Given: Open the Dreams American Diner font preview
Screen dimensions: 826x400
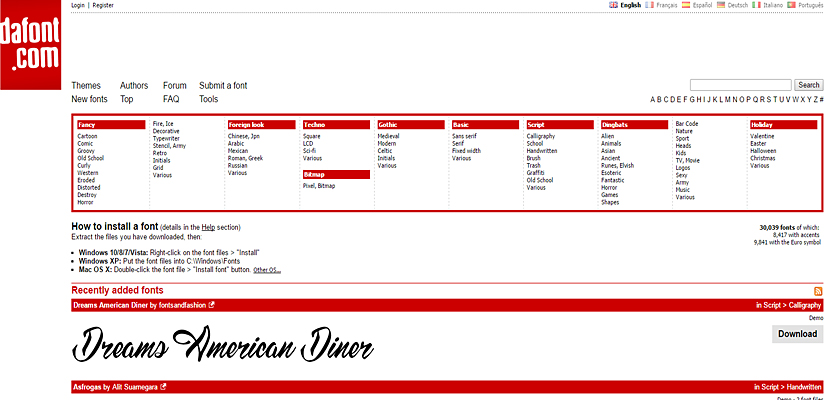Looking at the screenshot, I should (x=223, y=344).
